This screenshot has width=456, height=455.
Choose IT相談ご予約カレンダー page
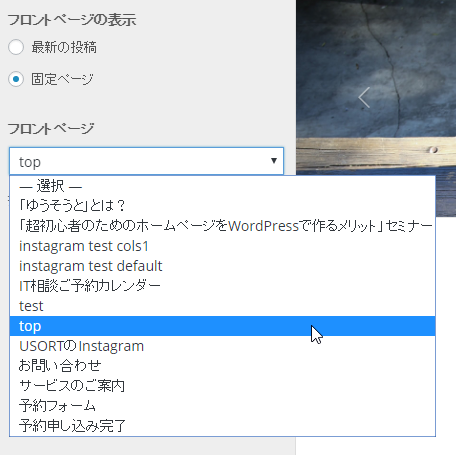(x=222, y=286)
